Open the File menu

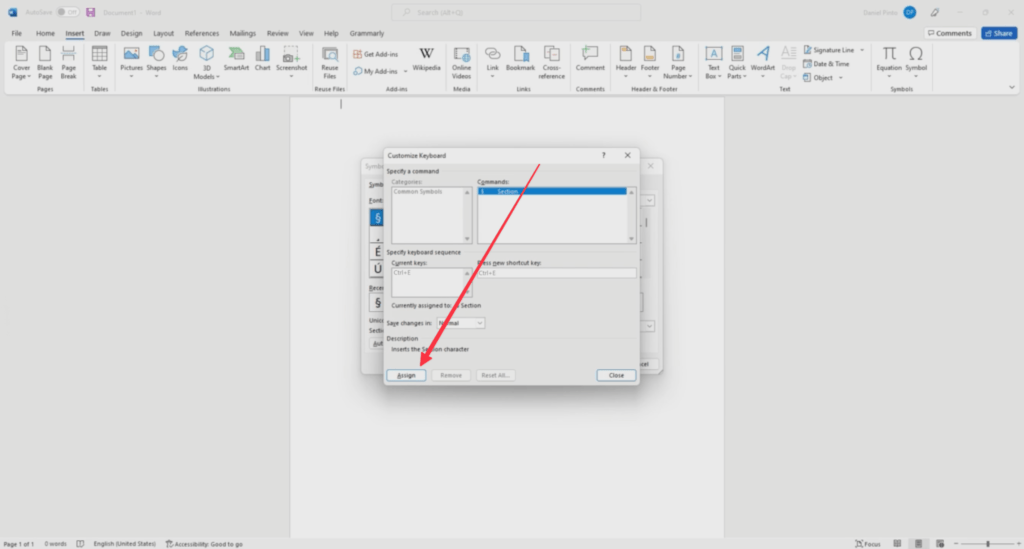(x=16, y=33)
